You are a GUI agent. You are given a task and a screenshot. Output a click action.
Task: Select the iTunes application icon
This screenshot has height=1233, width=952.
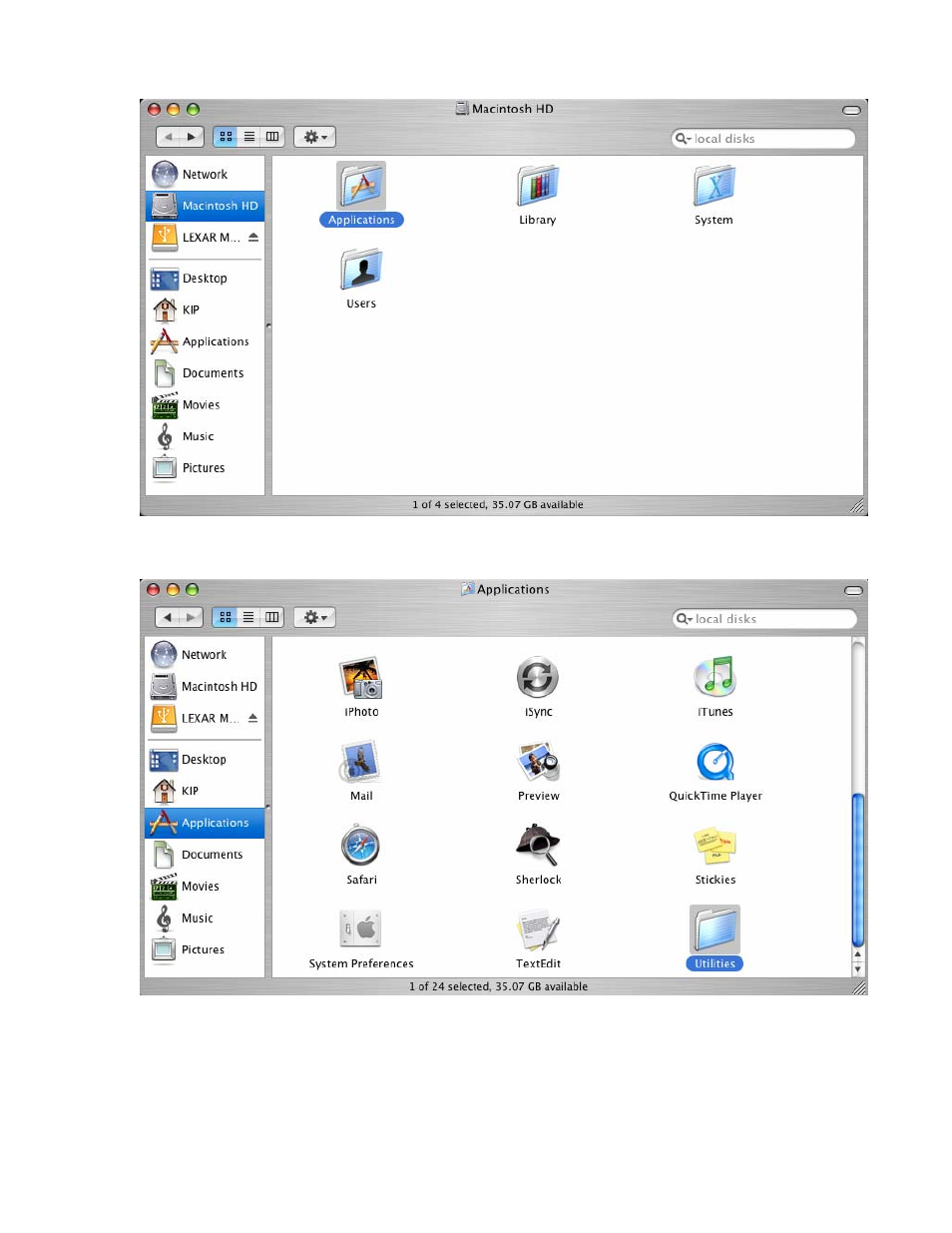pyautogui.click(x=714, y=679)
